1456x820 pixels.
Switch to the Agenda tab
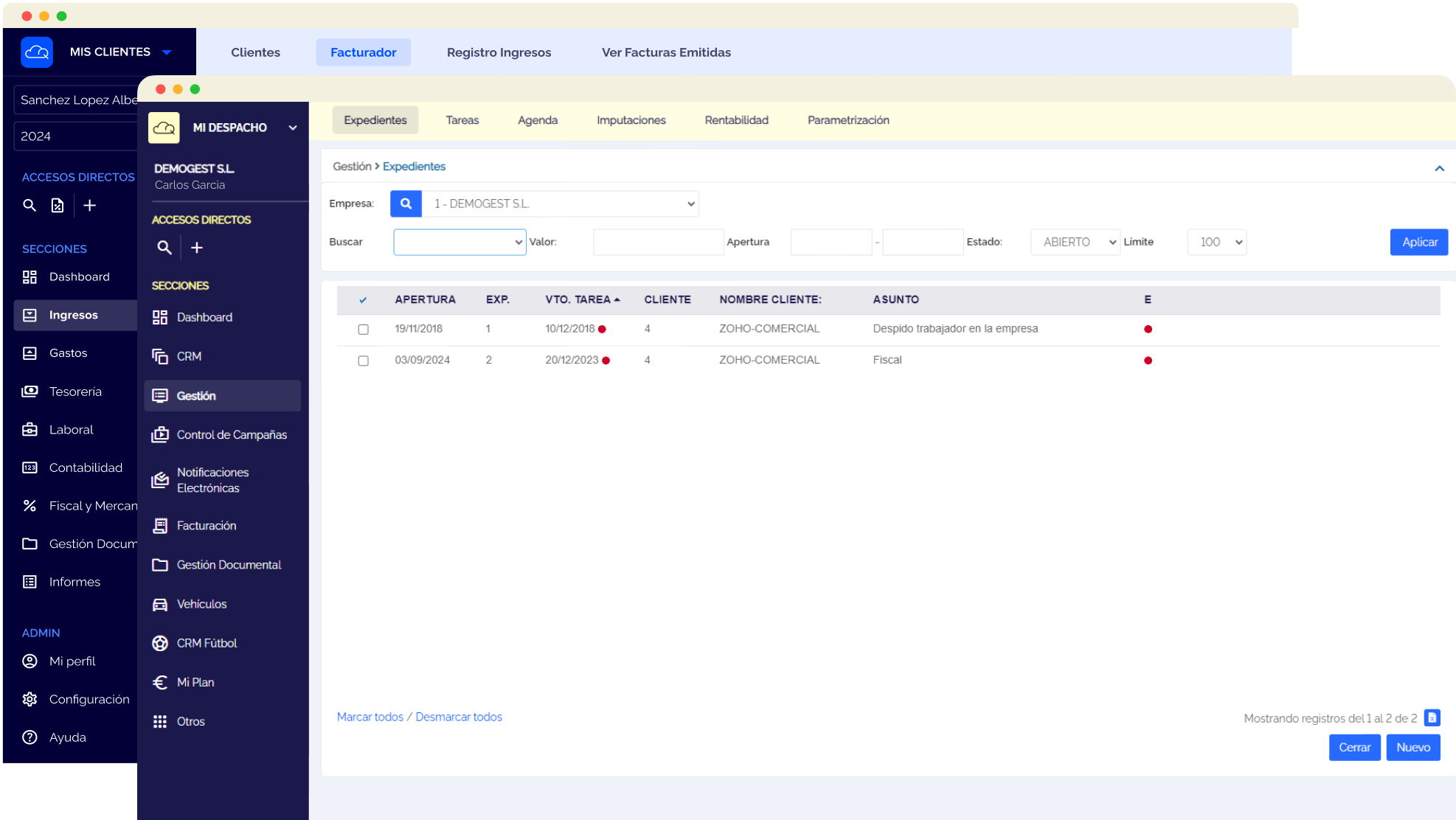pyautogui.click(x=538, y=120)
